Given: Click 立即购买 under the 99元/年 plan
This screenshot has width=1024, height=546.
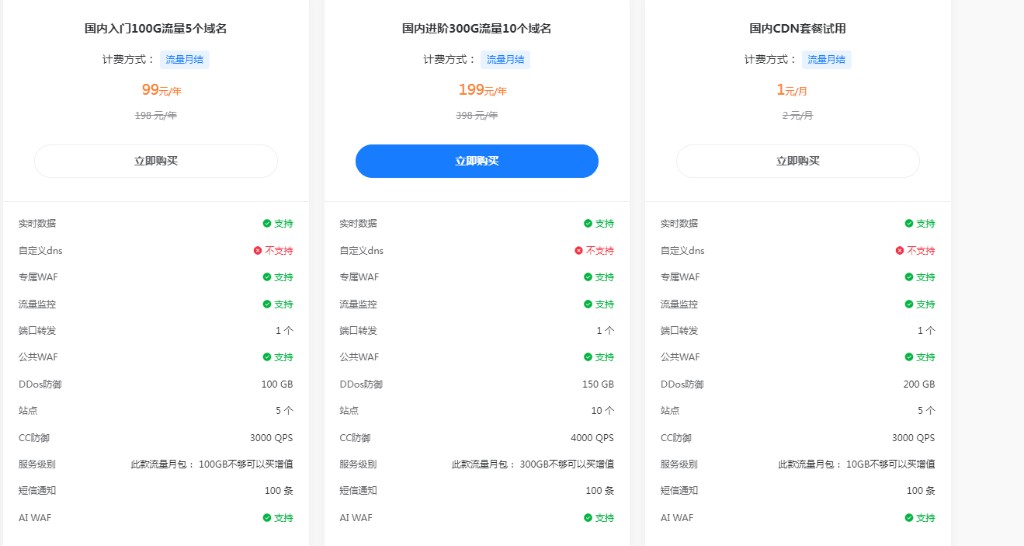Looking at the screenshot, I should click(x=156, y=161).
